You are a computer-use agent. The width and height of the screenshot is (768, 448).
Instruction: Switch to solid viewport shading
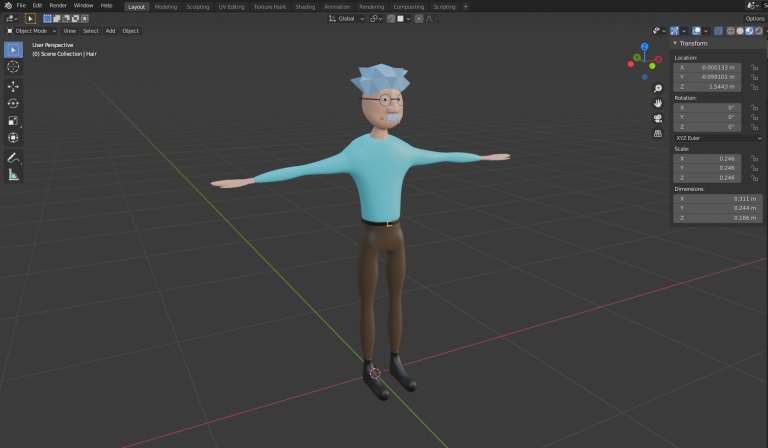(740, 31)
